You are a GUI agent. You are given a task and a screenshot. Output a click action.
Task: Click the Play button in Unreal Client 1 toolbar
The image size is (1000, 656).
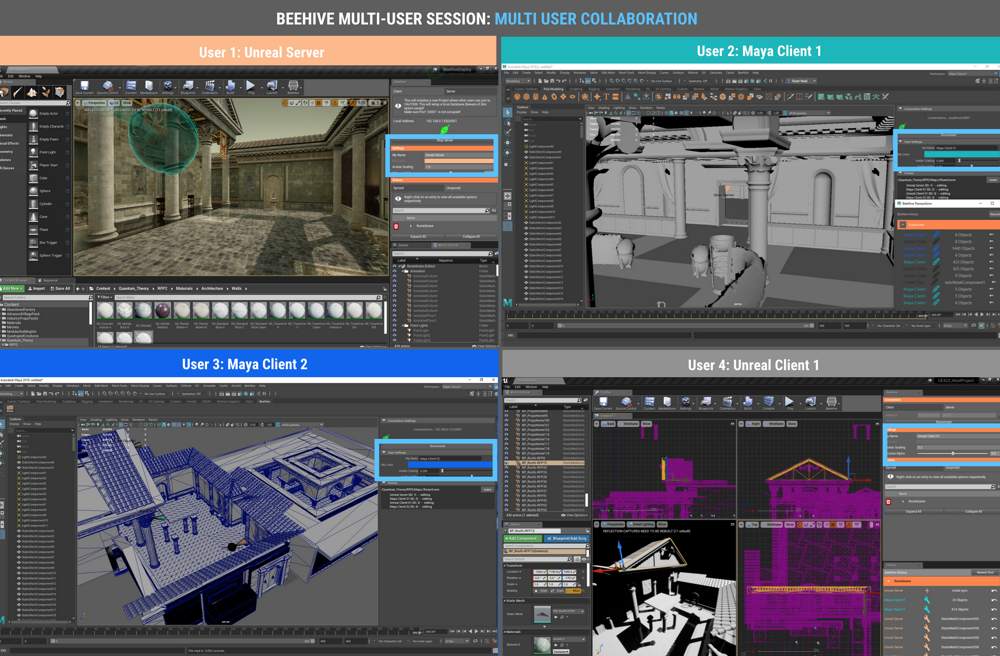point(789,402)
